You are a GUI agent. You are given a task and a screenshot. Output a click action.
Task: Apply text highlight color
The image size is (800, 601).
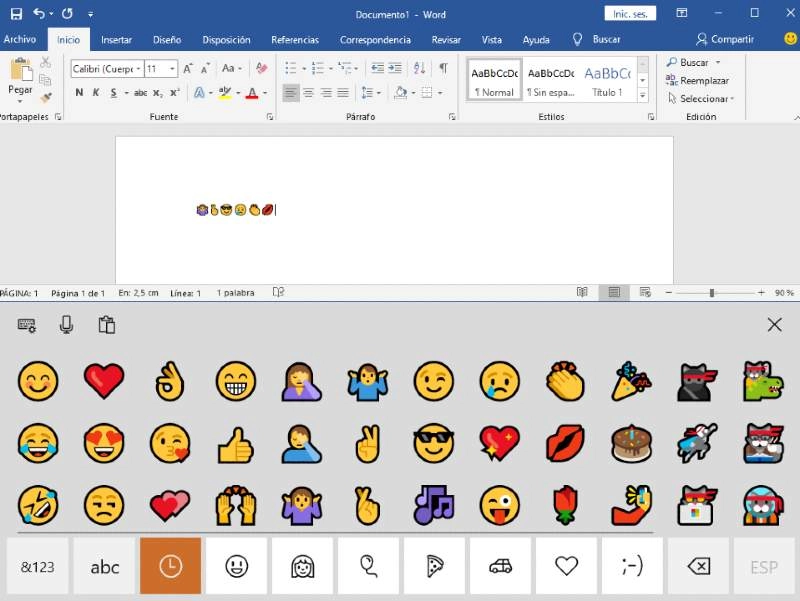[222, 92]
